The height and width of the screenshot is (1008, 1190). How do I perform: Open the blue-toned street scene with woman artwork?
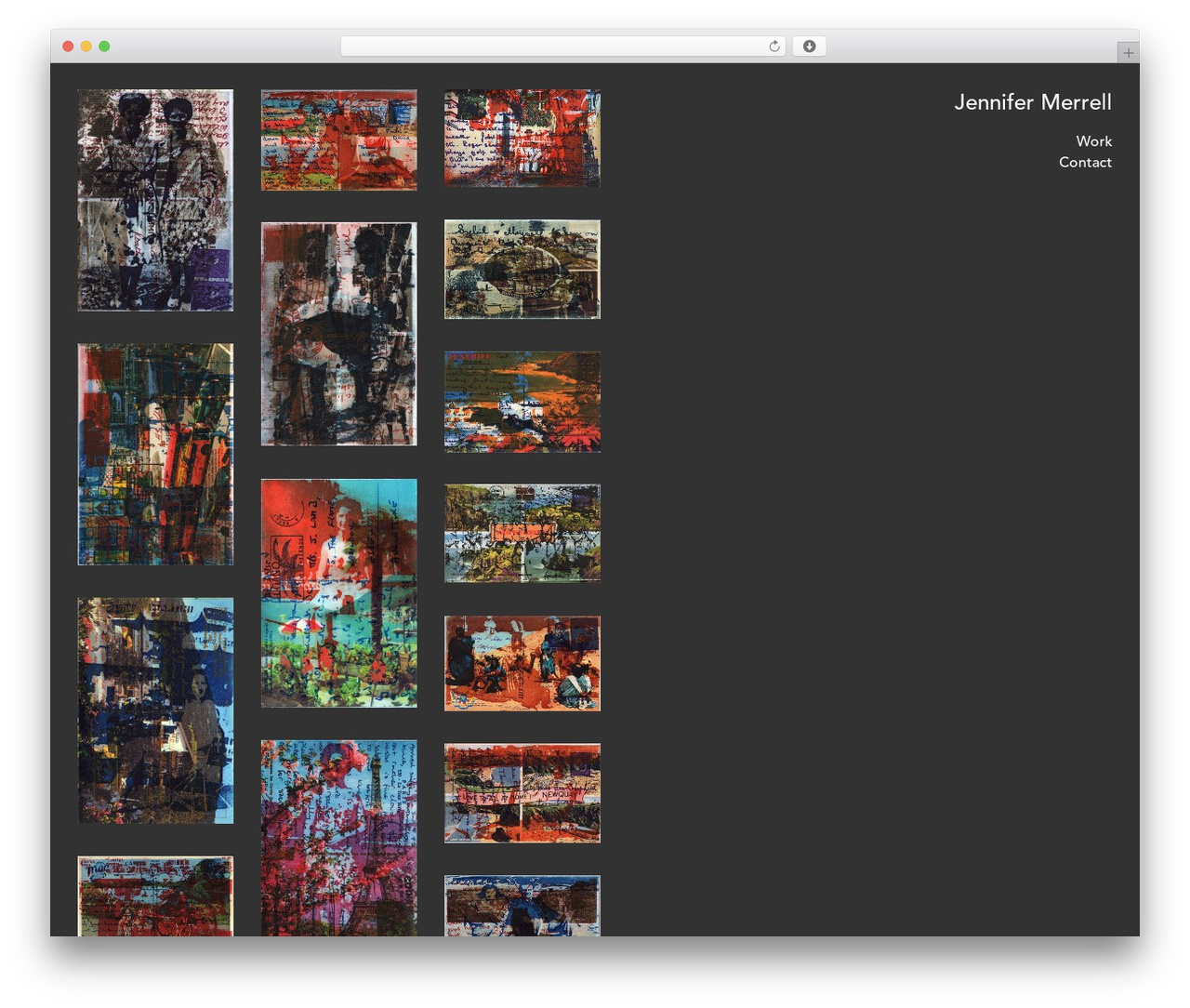click(x=155, y=710)
